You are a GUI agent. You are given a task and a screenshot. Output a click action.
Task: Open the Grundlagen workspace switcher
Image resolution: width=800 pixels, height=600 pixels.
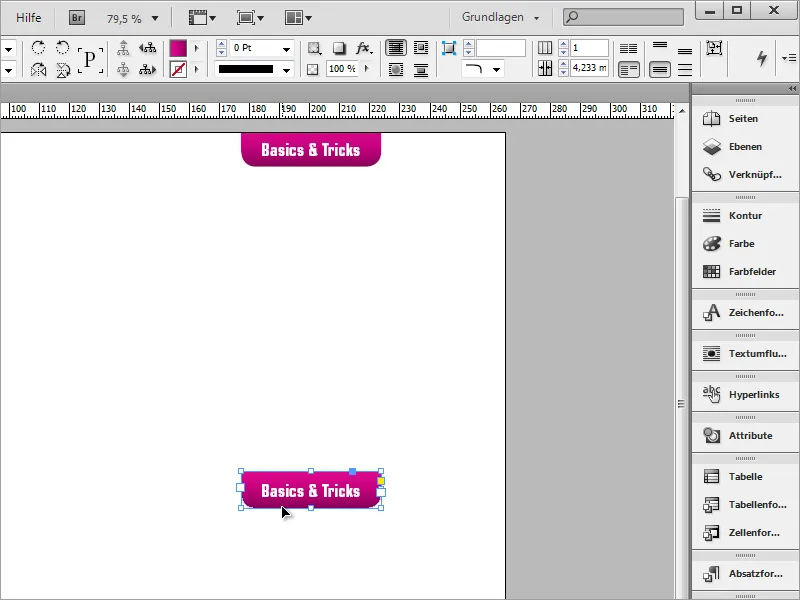coord(500,17)
